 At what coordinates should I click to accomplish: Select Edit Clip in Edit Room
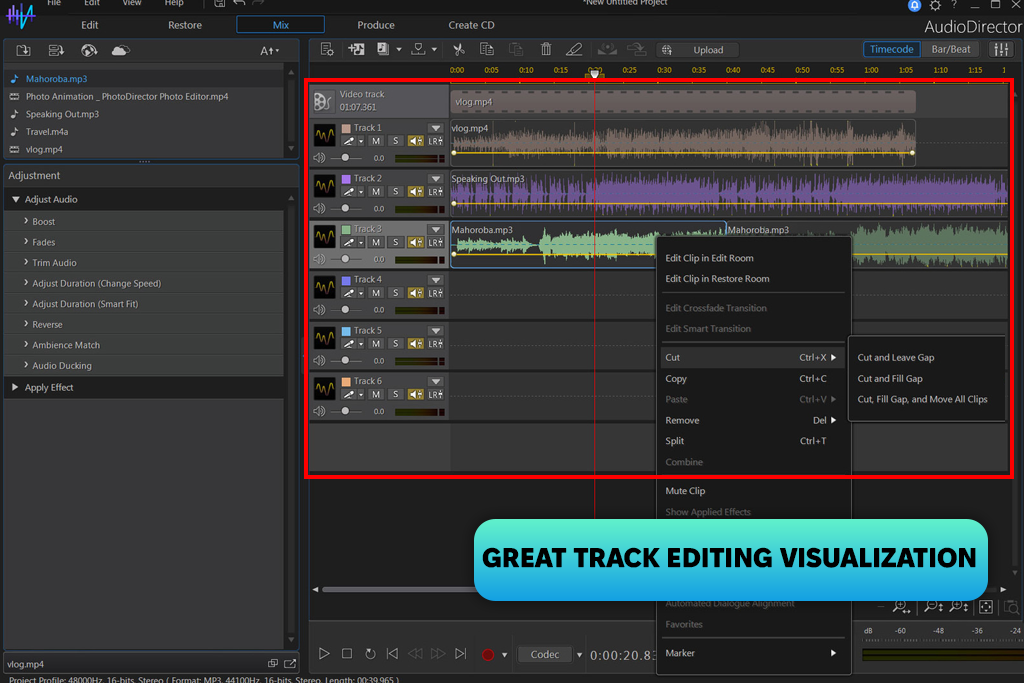coord(709,258)
